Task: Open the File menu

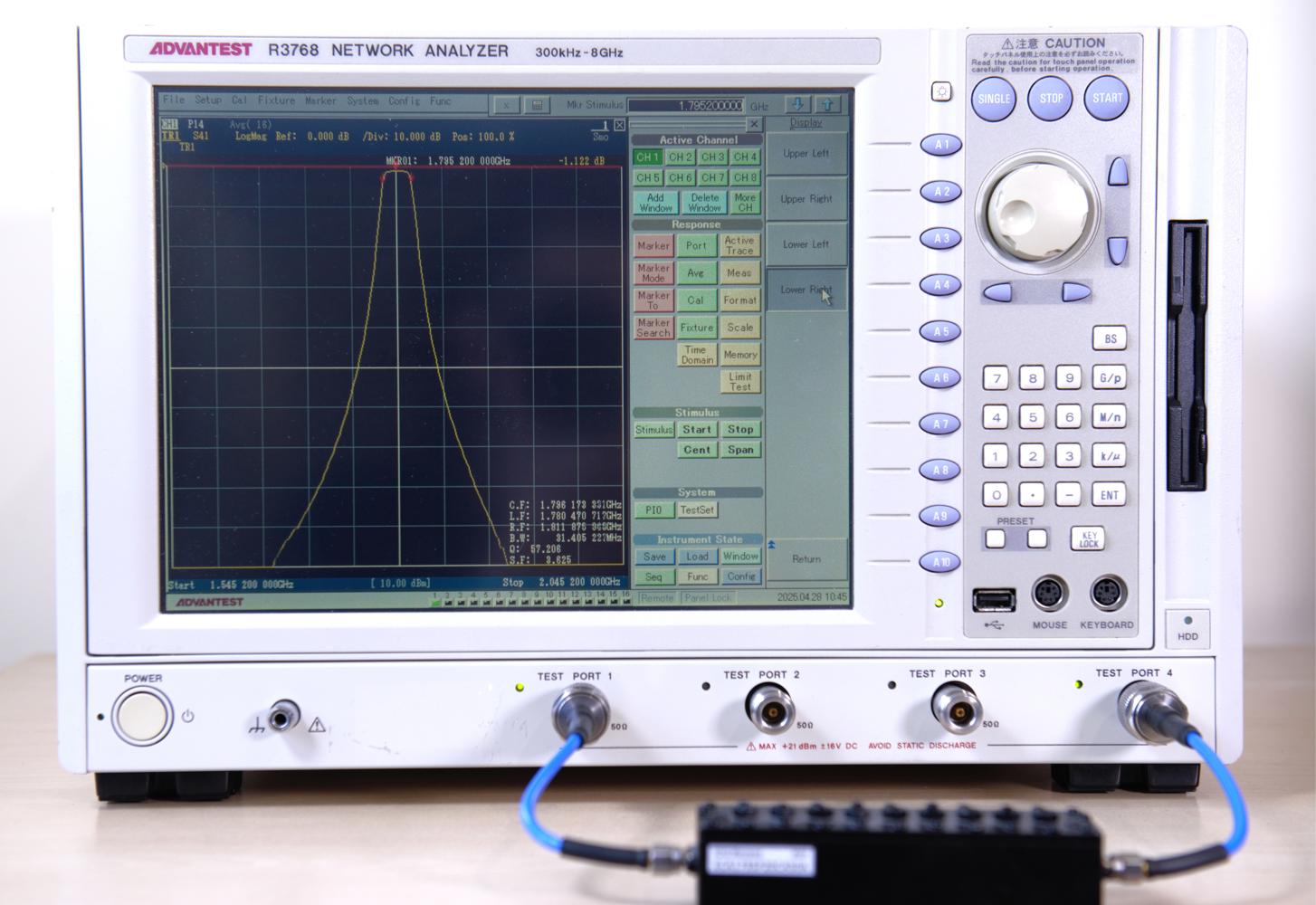Action: coord(174,100)
